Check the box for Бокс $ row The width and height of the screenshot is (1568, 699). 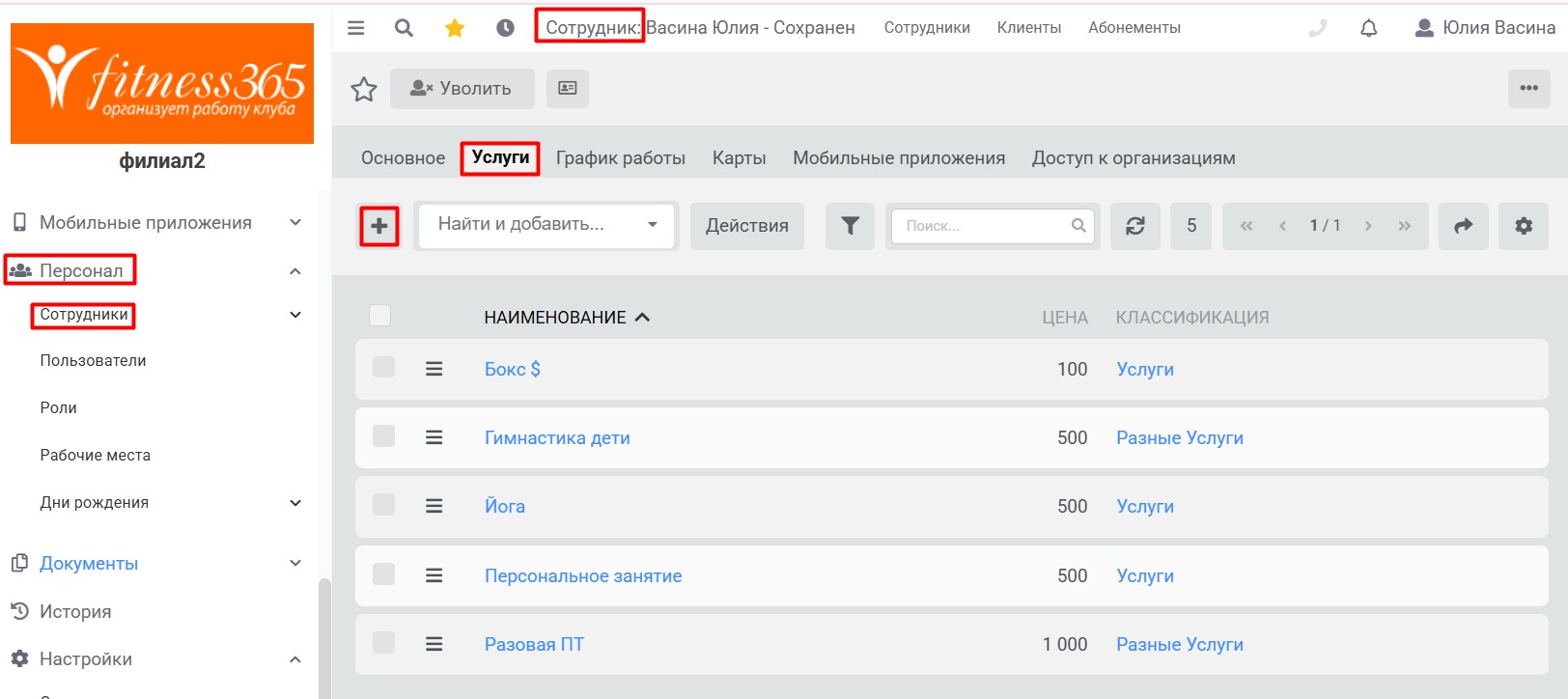click(383, 368)
